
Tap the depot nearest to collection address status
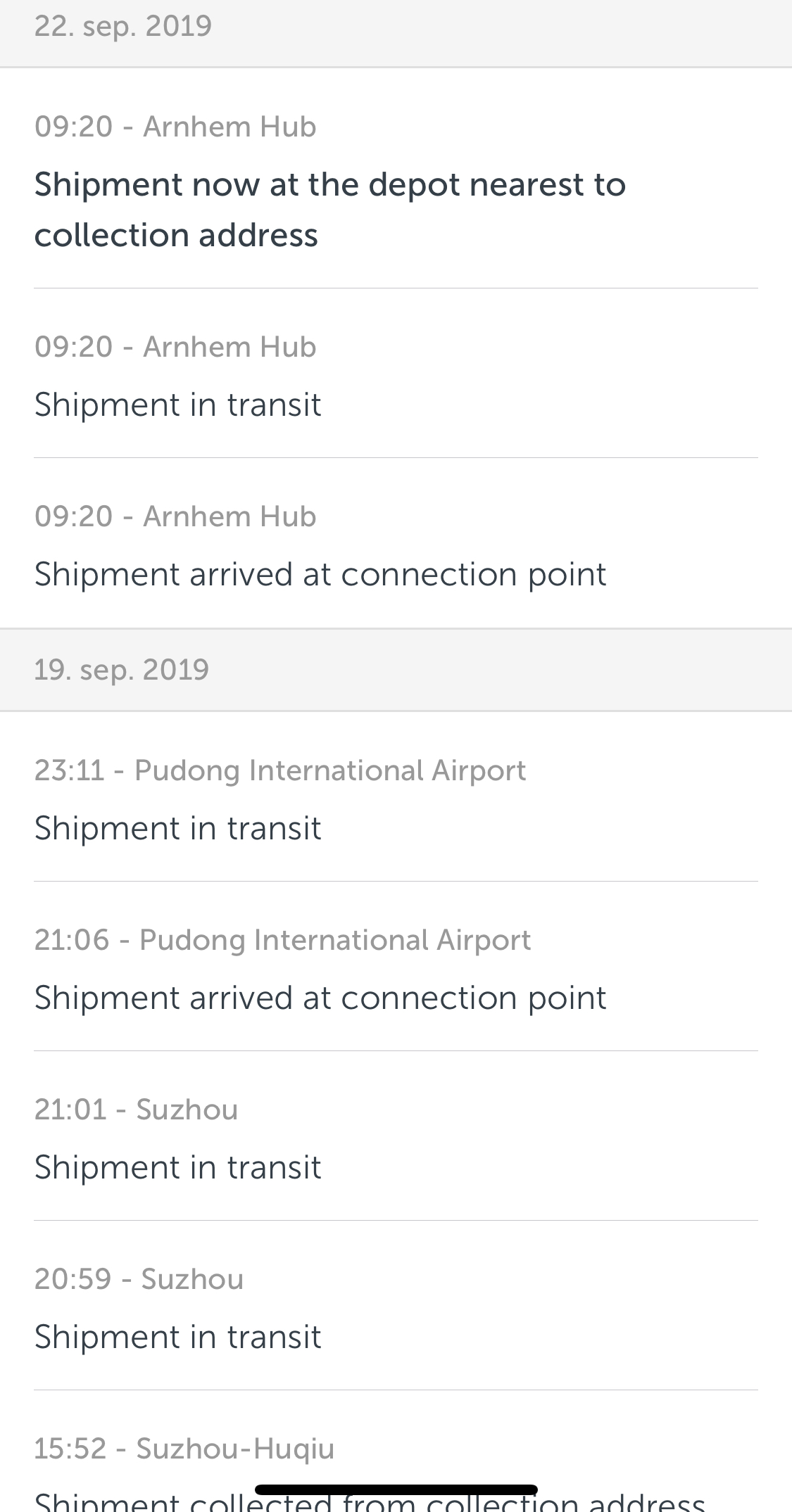(329, 210)
